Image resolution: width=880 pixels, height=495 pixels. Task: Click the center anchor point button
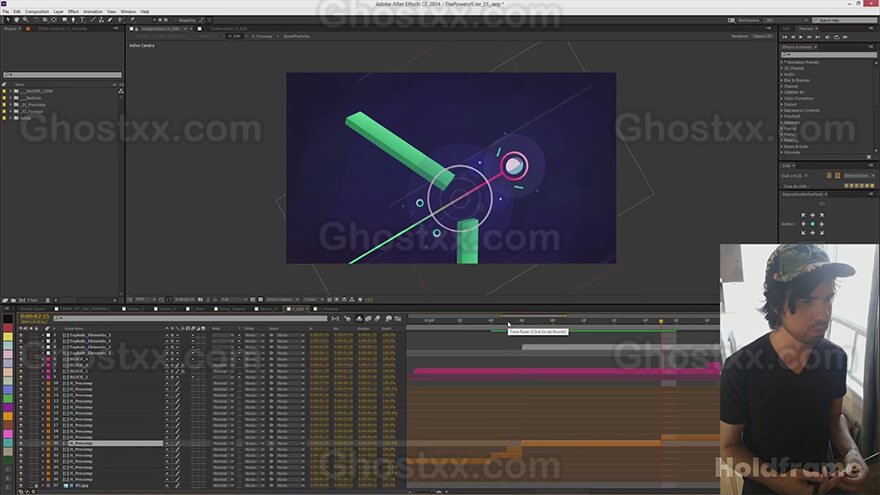tap(813, 224)
